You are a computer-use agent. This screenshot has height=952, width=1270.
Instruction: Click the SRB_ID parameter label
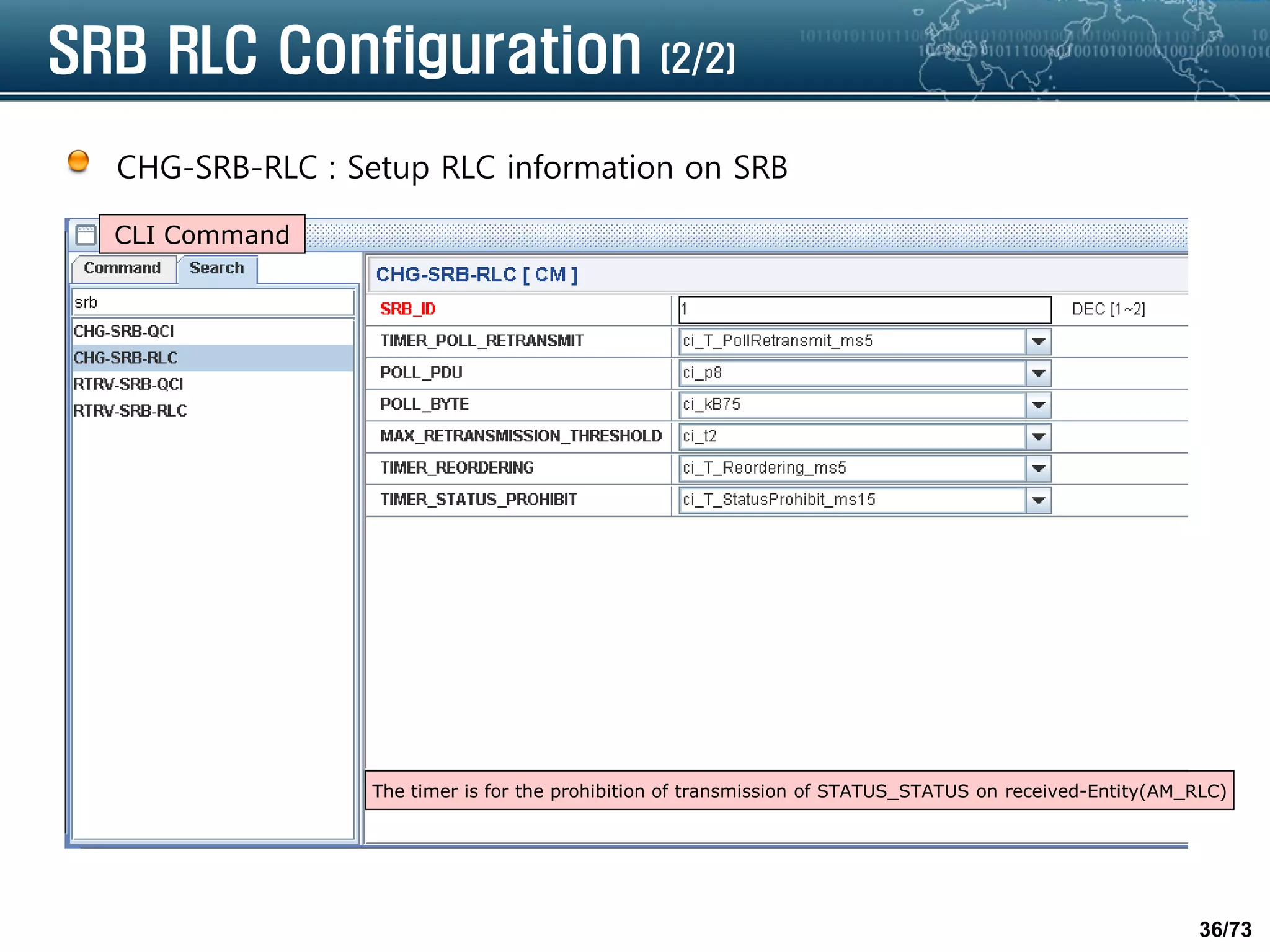pyautogui.click(x=408, y=309)
